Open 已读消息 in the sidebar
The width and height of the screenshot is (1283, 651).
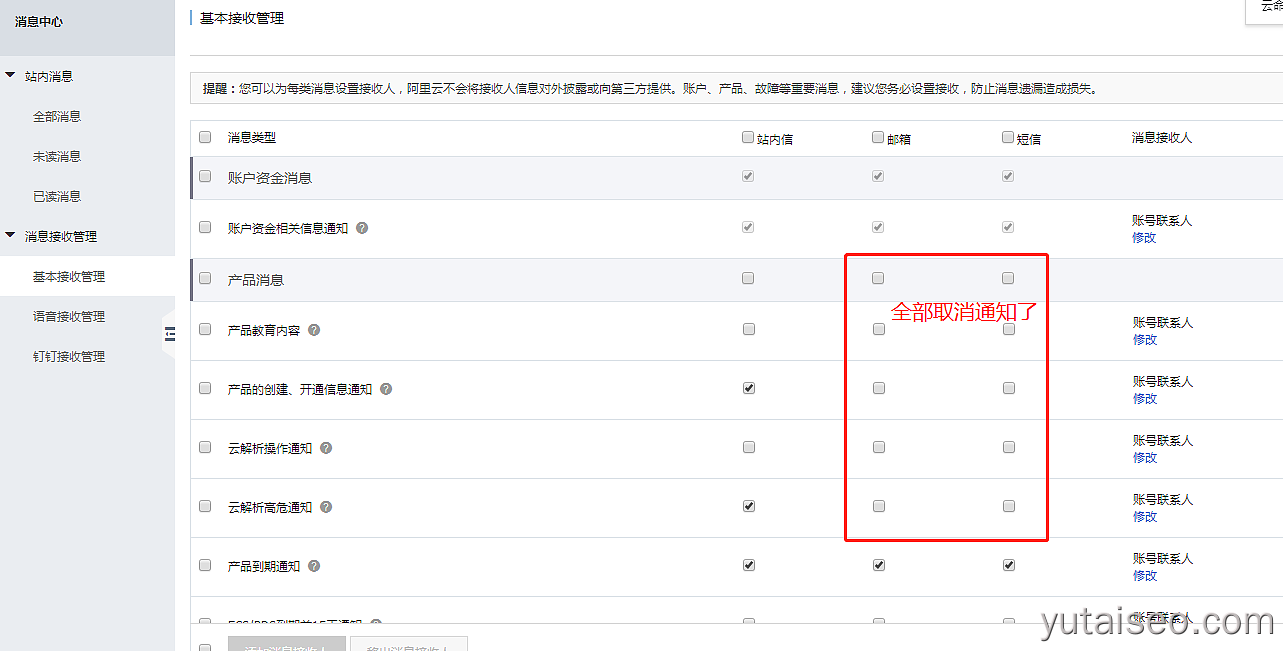point(57,197)
